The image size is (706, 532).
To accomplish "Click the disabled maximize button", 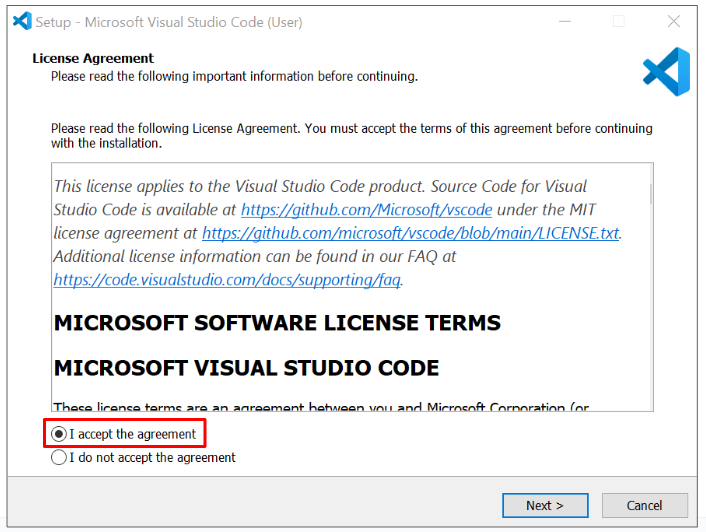I will pyautogui.click(x=618, y=21).
